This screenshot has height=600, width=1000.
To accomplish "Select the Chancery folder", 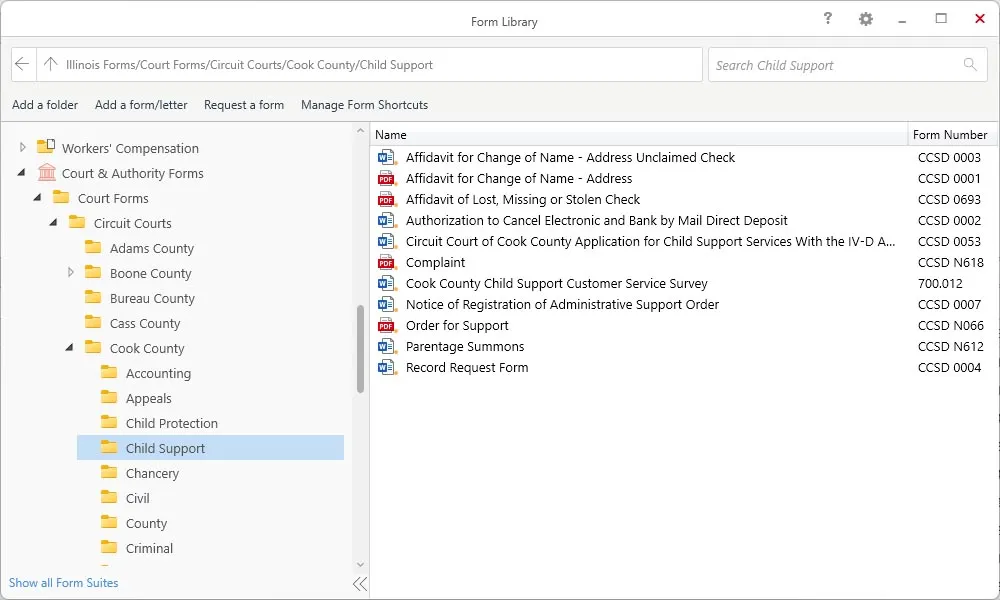I will click(152, 472).
